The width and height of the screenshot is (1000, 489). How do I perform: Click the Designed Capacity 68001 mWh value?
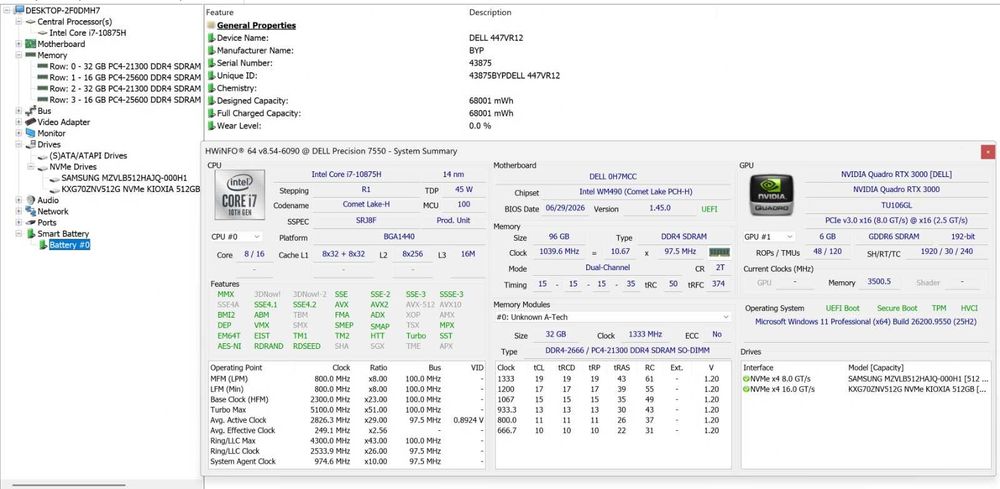pos(491,101)
